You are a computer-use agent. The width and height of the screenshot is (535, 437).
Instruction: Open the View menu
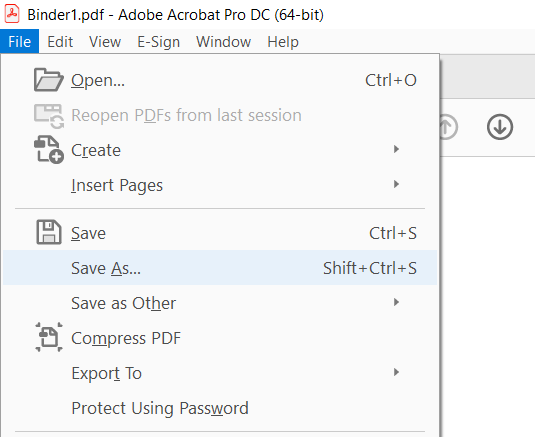tap(105, 42)
